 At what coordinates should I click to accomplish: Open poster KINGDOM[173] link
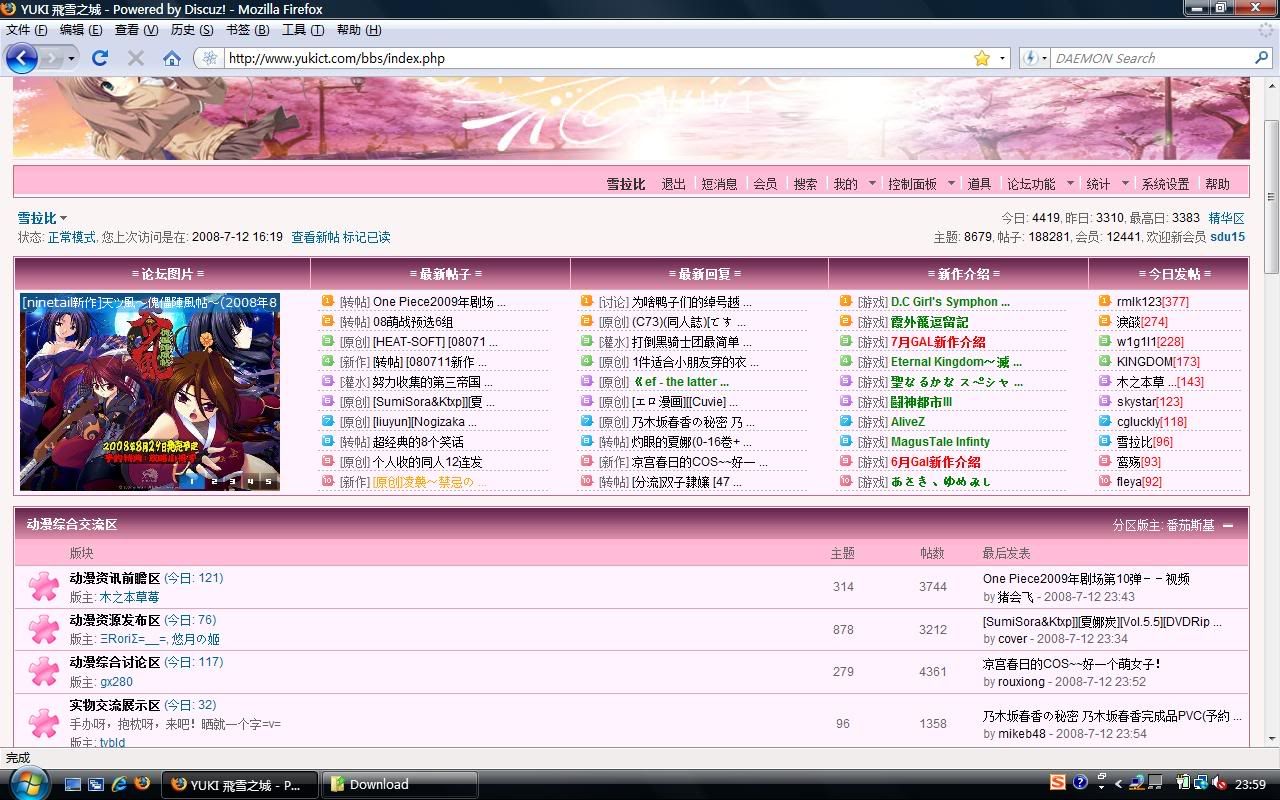pos(1158,362)
